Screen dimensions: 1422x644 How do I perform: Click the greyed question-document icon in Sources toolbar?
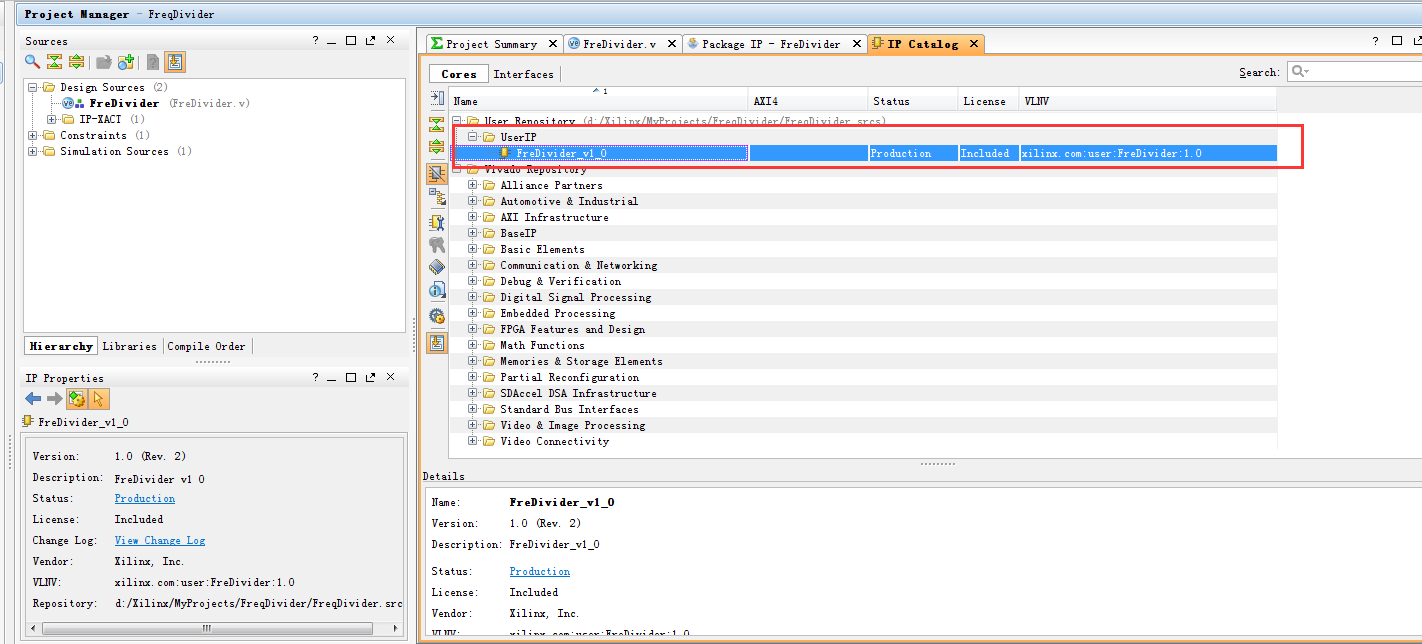[153, 62]
